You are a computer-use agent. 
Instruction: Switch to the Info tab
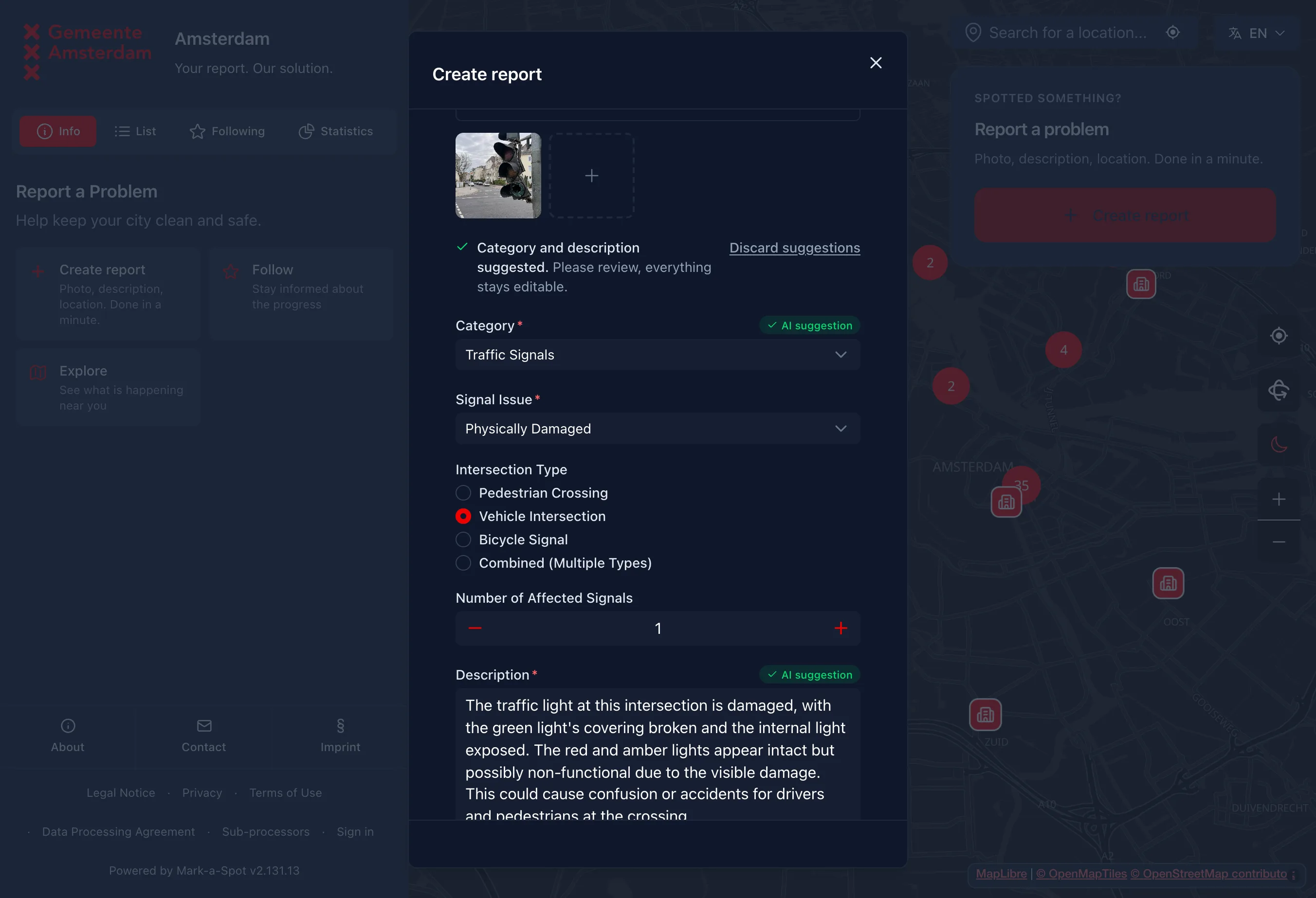point(58,131)
